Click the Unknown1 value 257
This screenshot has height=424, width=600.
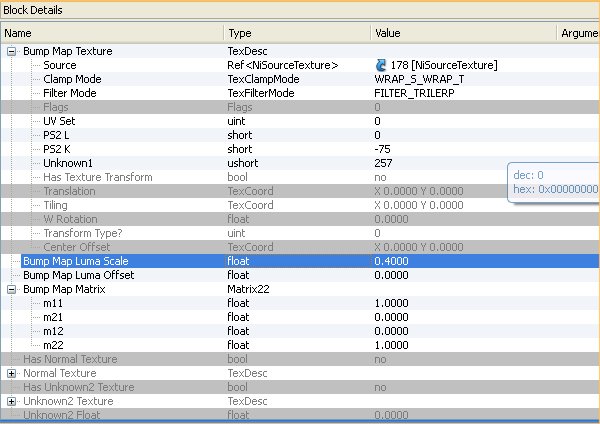pos(384,163)
